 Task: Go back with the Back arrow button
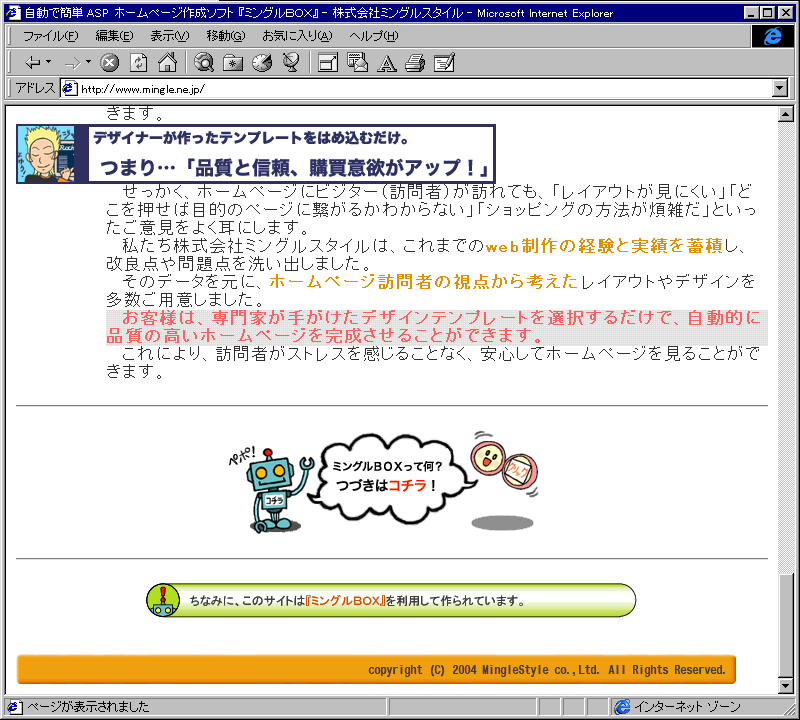[x=33, y=63]
